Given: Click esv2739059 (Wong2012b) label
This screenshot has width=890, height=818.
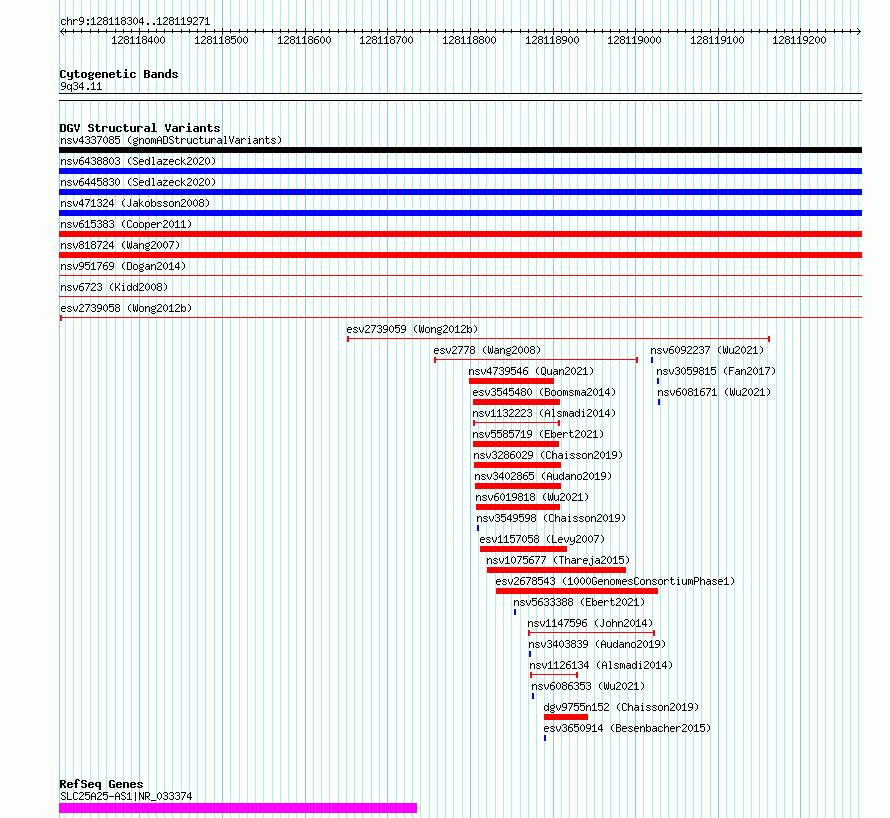Looking at the screenshot, I should coord(412,329).
